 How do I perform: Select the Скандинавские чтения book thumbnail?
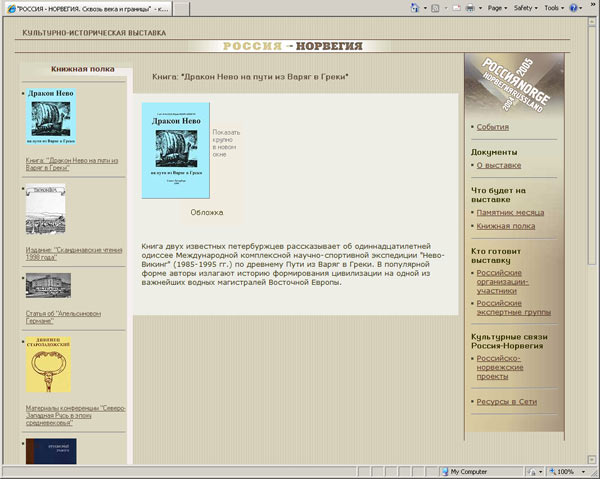(45, 210)
